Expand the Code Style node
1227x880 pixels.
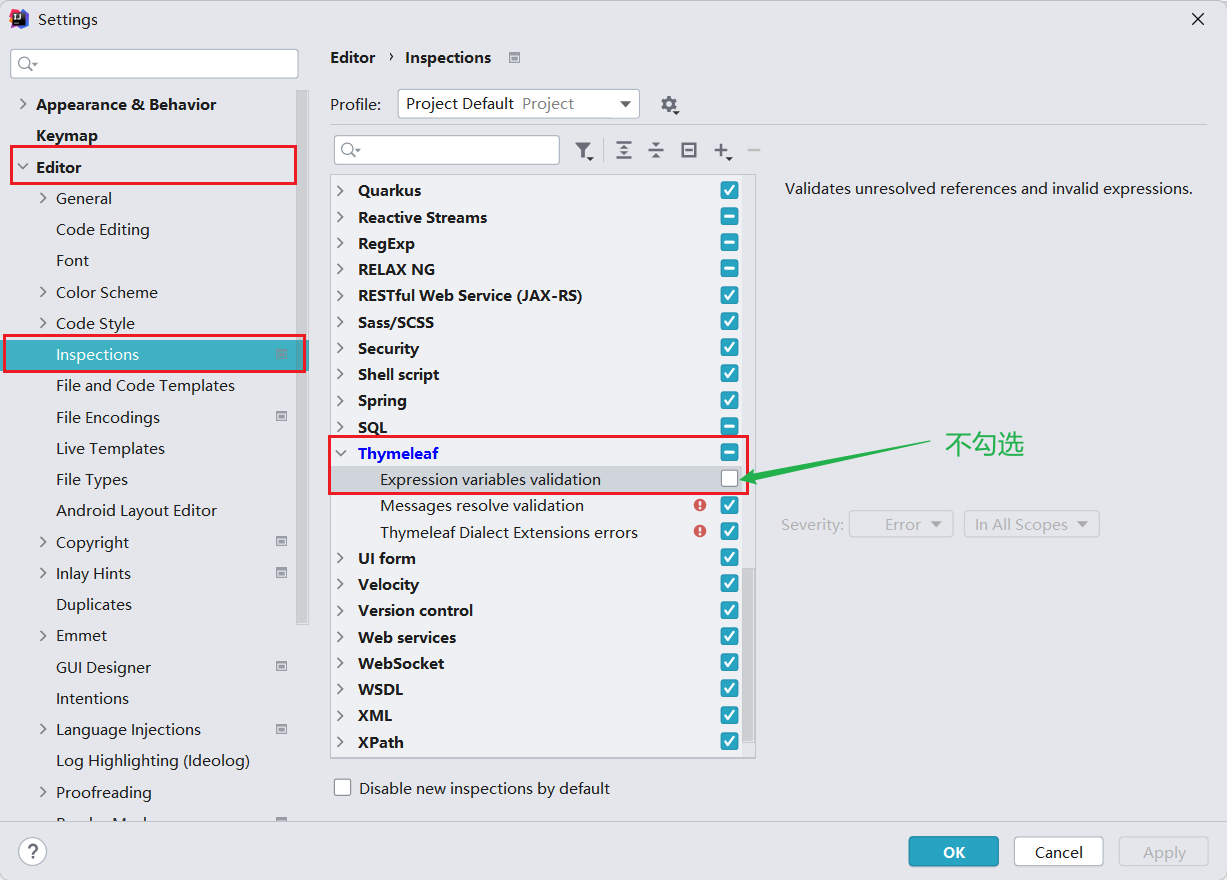pos(43,323)
